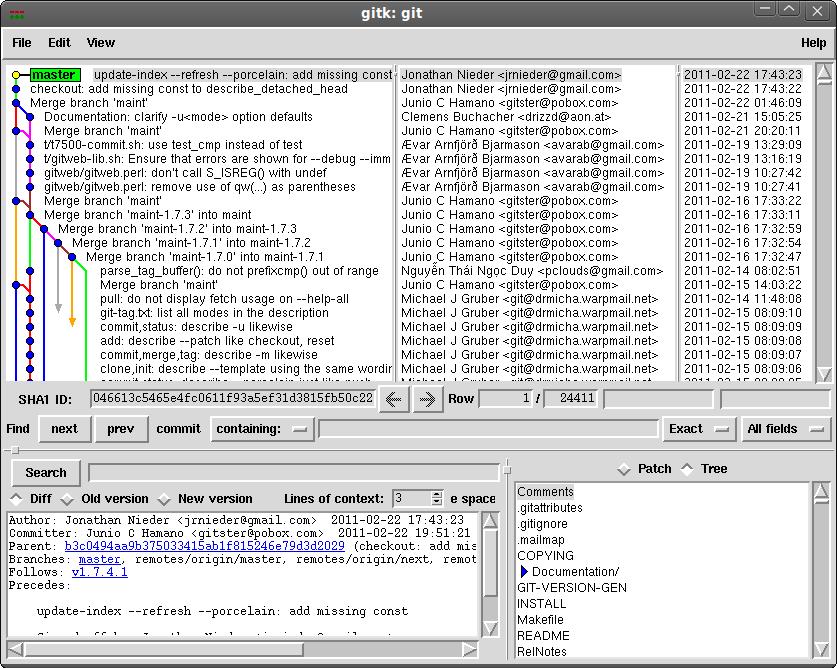Open the 'containing:' find type dropdown

tap(262, 429)
